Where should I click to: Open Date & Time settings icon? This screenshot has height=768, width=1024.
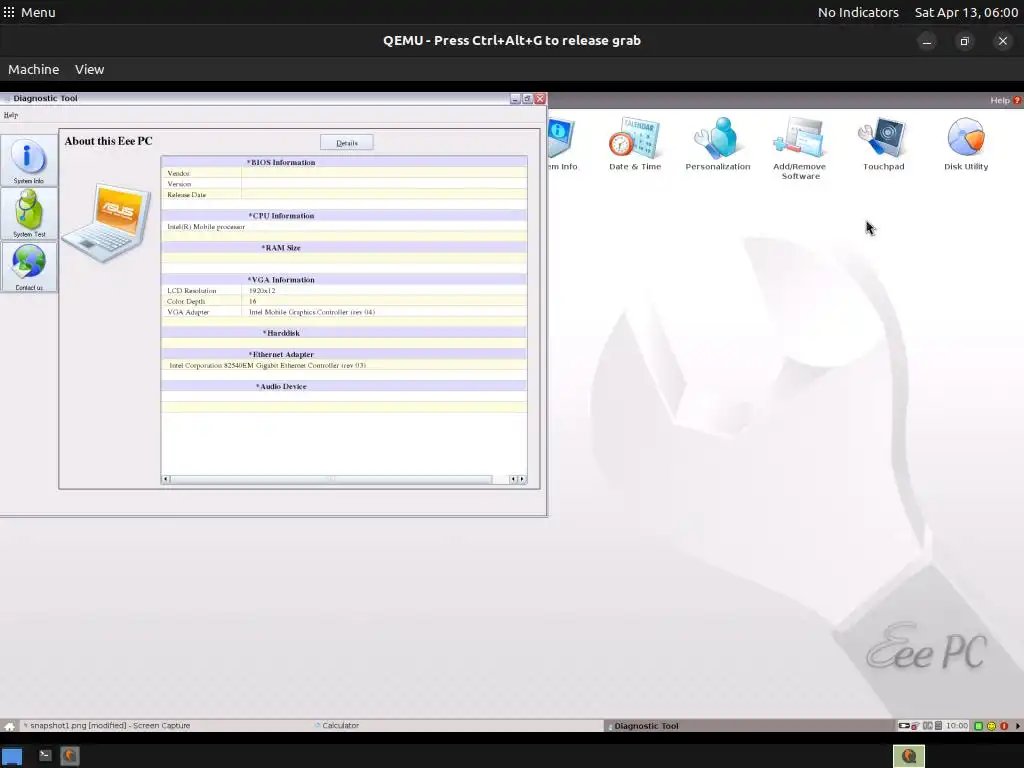point(635,144)
